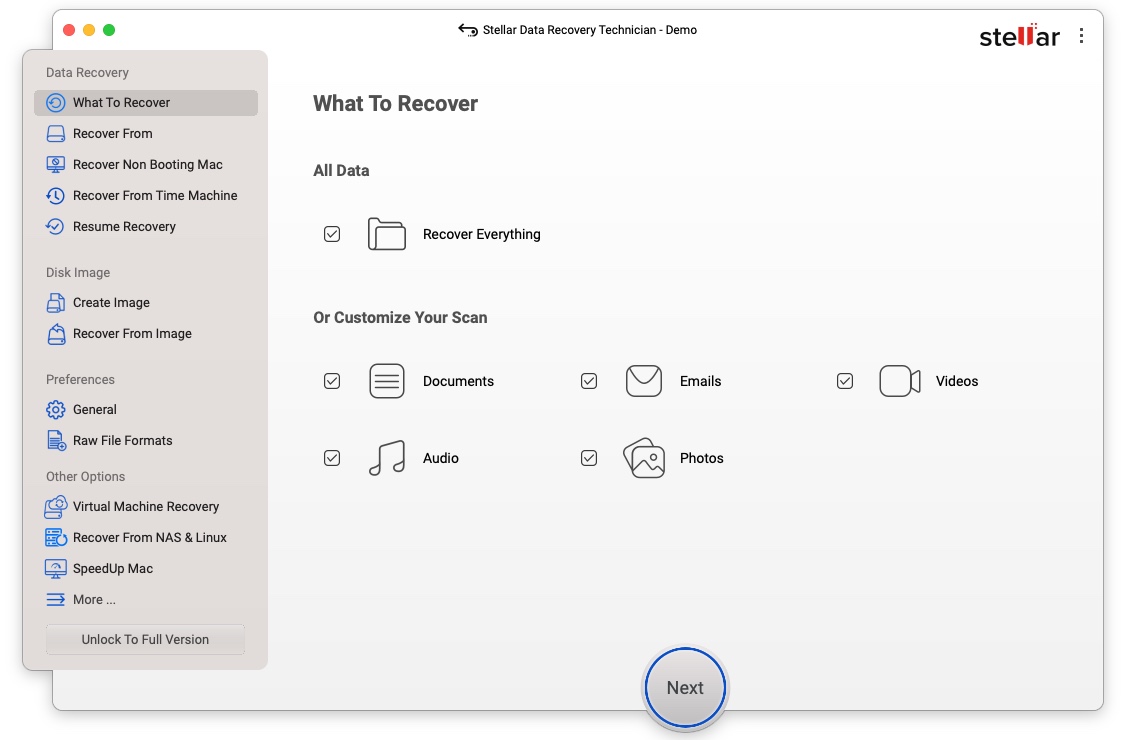Uncheck the Emails checkbox

click(x=589, y=381)
